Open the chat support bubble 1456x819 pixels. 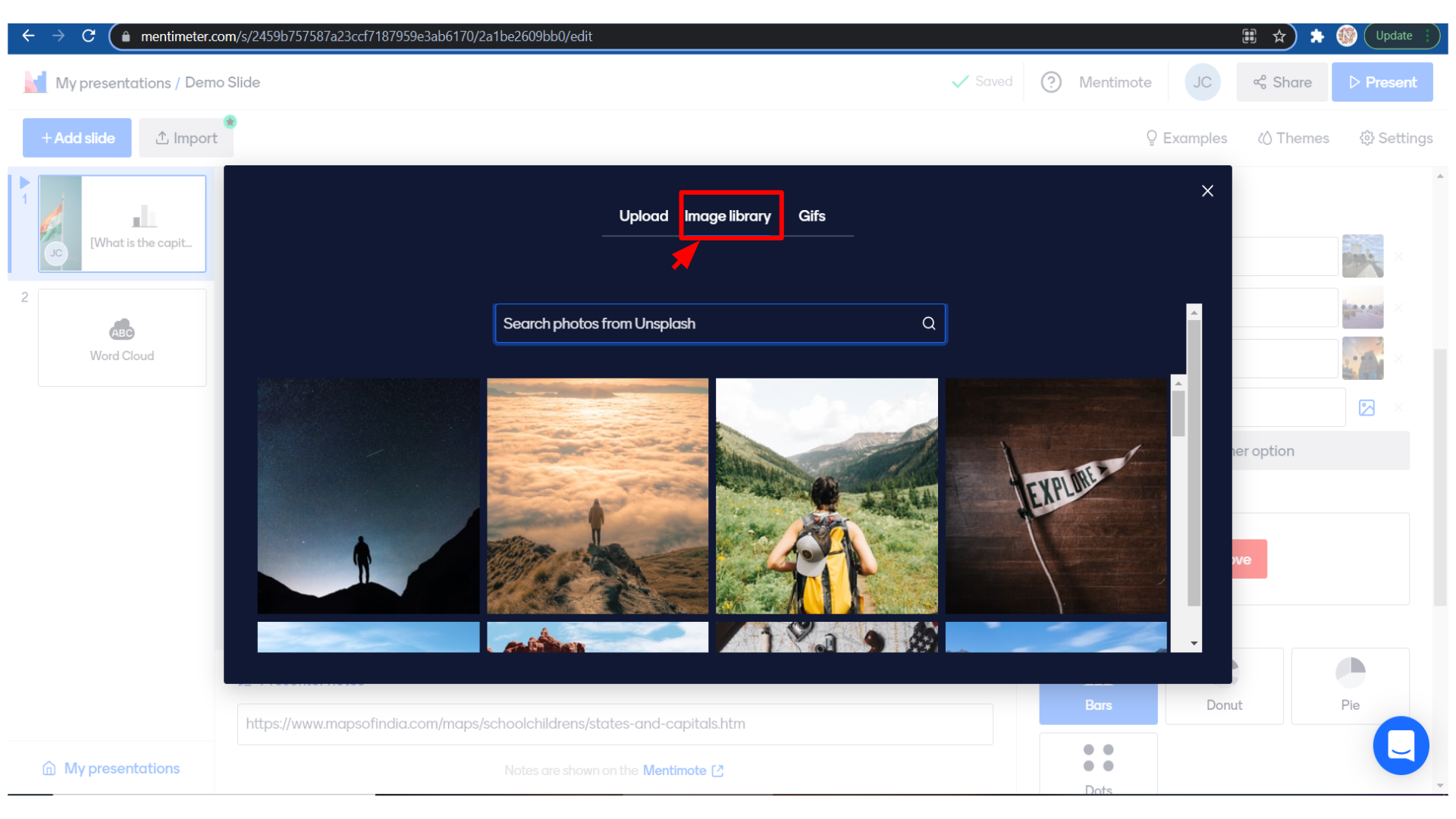click(1400, 745)
